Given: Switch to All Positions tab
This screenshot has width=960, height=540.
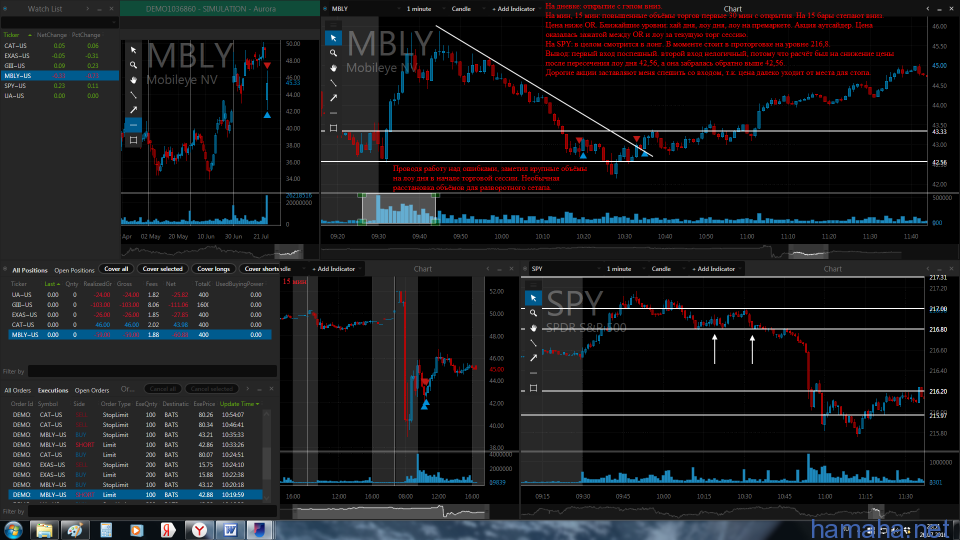Looking at the screenshot, I should (29, 270).
